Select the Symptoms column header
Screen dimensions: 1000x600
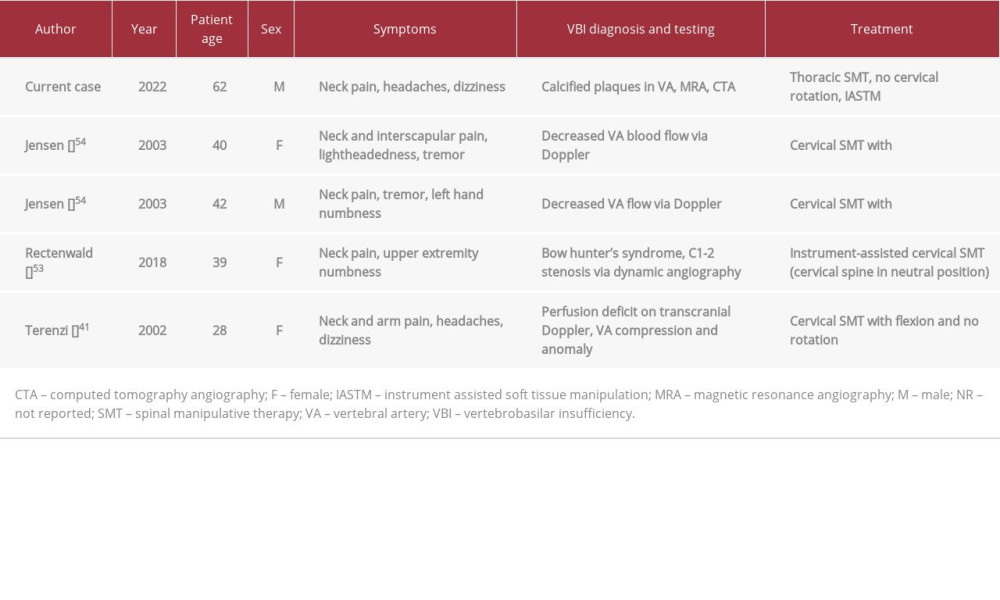tap(405, 29)
